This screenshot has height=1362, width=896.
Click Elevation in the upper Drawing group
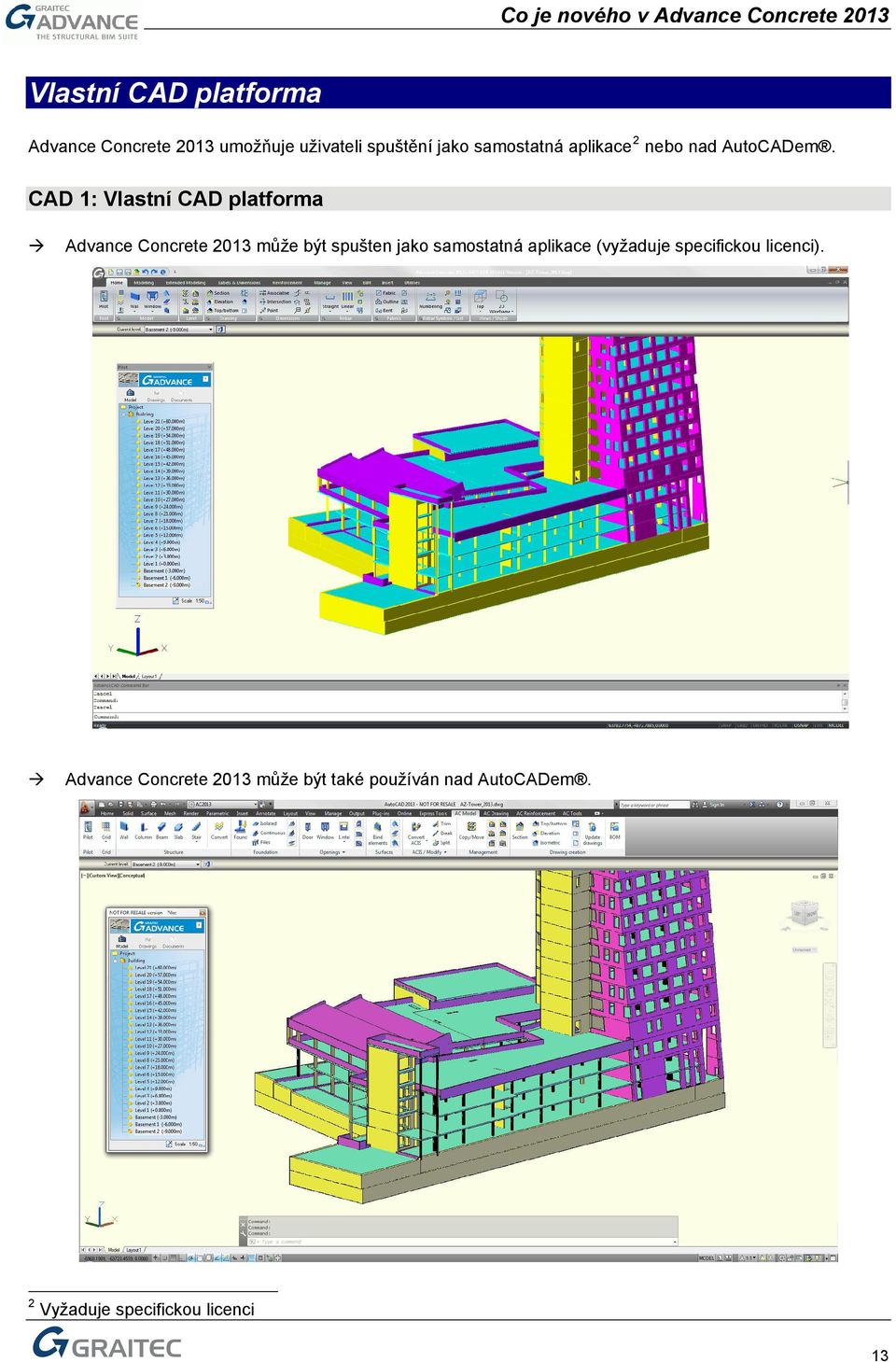tap(220, 302)
